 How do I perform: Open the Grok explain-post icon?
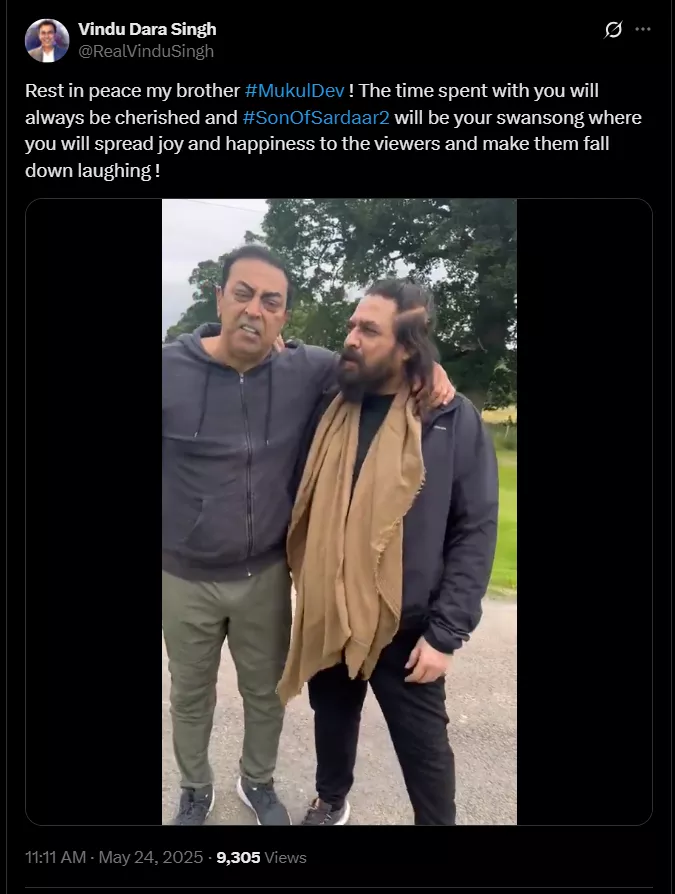pyautogui.click(x=613, y=29)
